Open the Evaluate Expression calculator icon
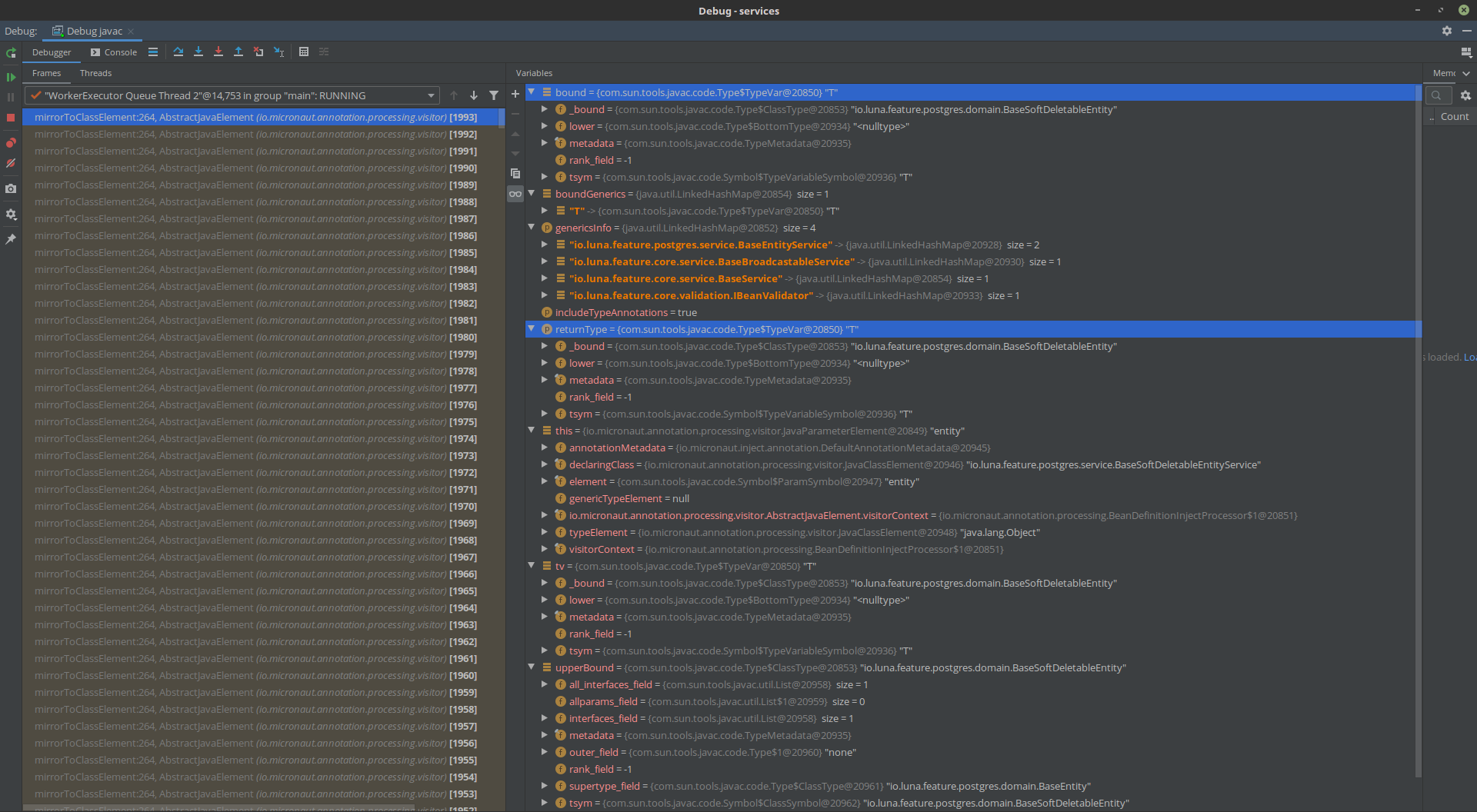 pos(303,52)
